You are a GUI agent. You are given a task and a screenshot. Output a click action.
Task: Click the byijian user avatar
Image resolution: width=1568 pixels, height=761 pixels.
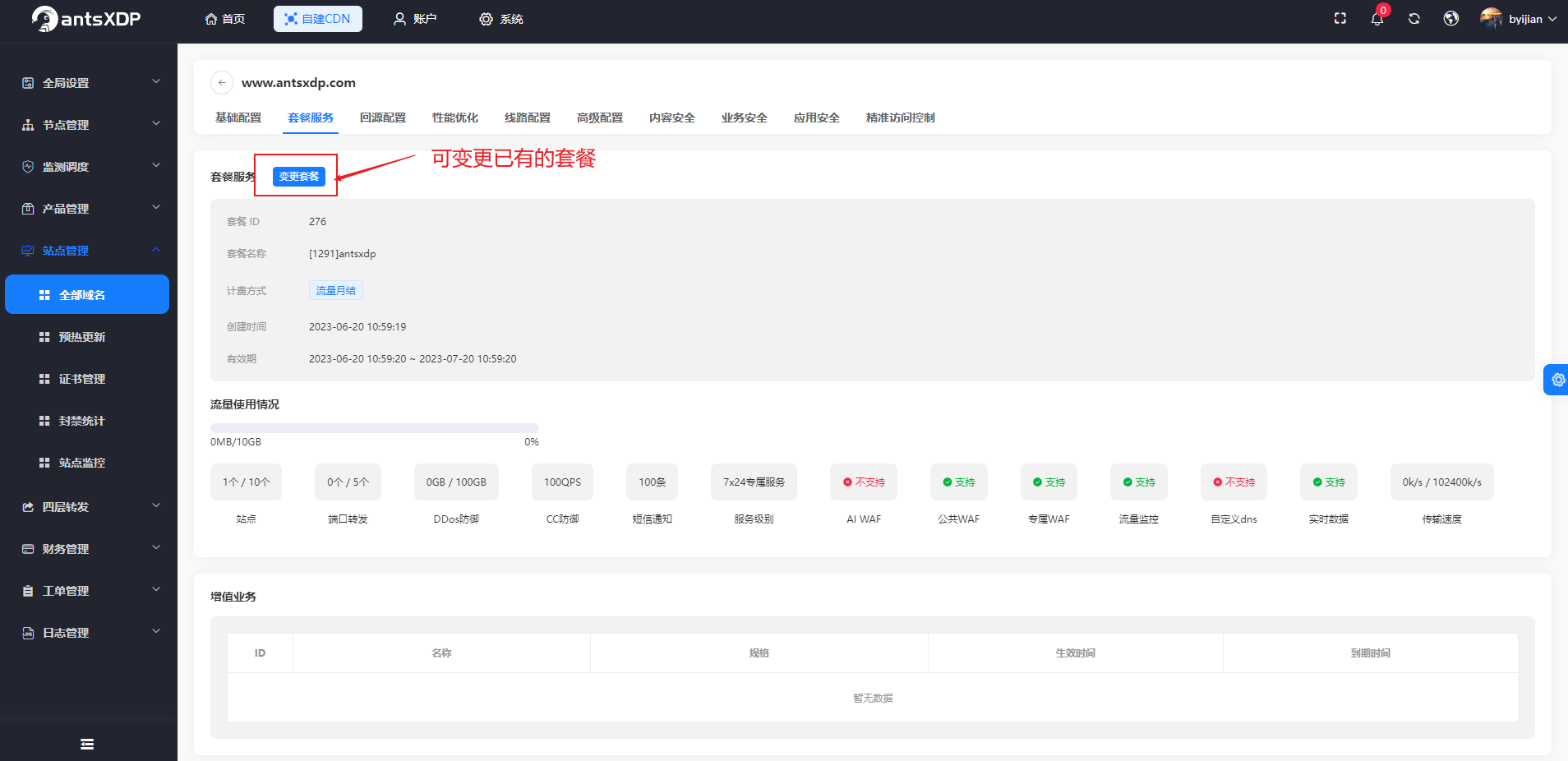[x=1492, y=18]
